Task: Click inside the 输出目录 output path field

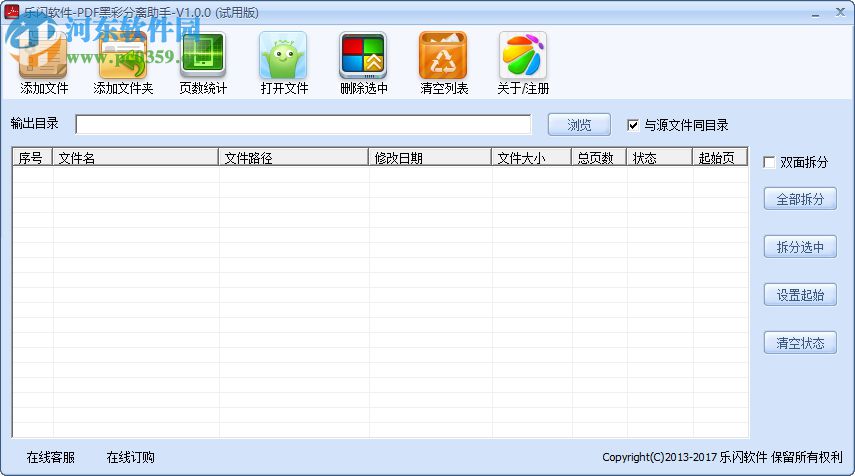Action: pyautogui.click(x=303, y=124)
